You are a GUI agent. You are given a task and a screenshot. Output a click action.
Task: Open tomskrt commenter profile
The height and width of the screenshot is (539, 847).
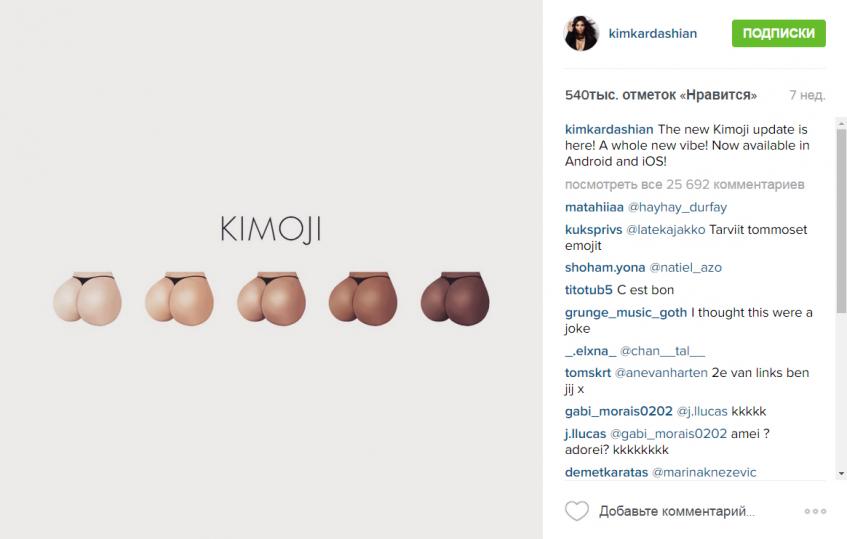(x=588, y=373)
